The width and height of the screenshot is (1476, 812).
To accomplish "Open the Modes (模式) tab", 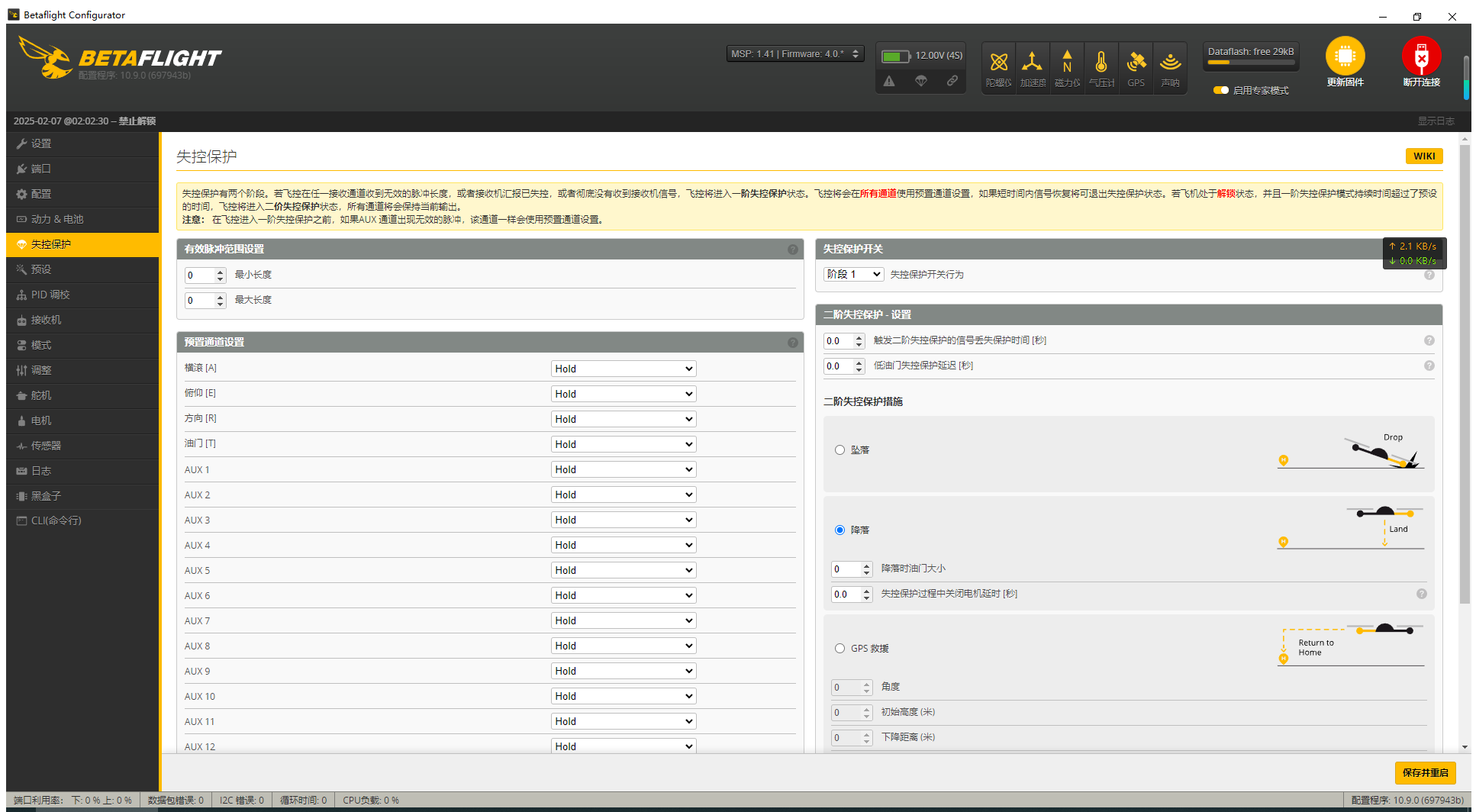I will click(82, 345).
